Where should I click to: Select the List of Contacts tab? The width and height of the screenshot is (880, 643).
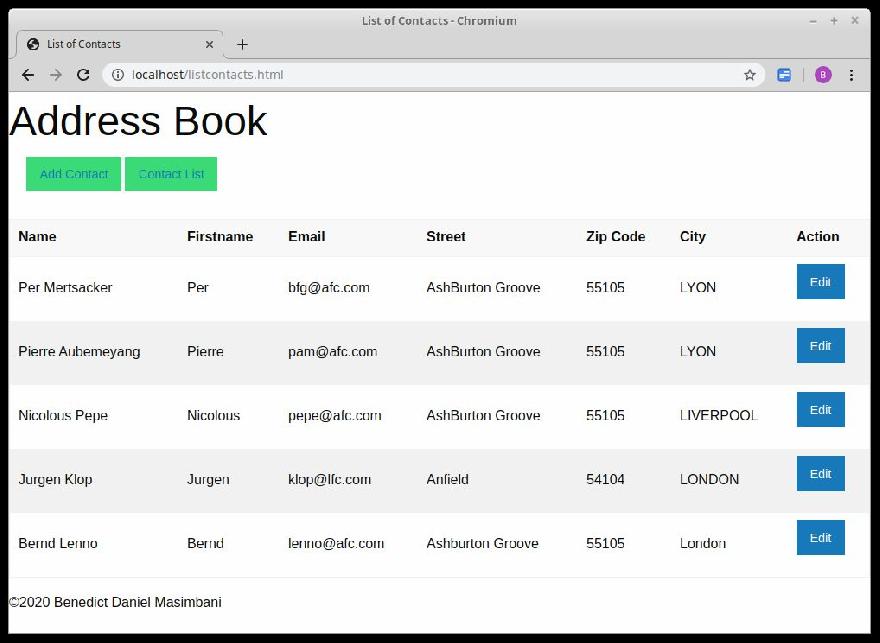[x=119, y=44]
